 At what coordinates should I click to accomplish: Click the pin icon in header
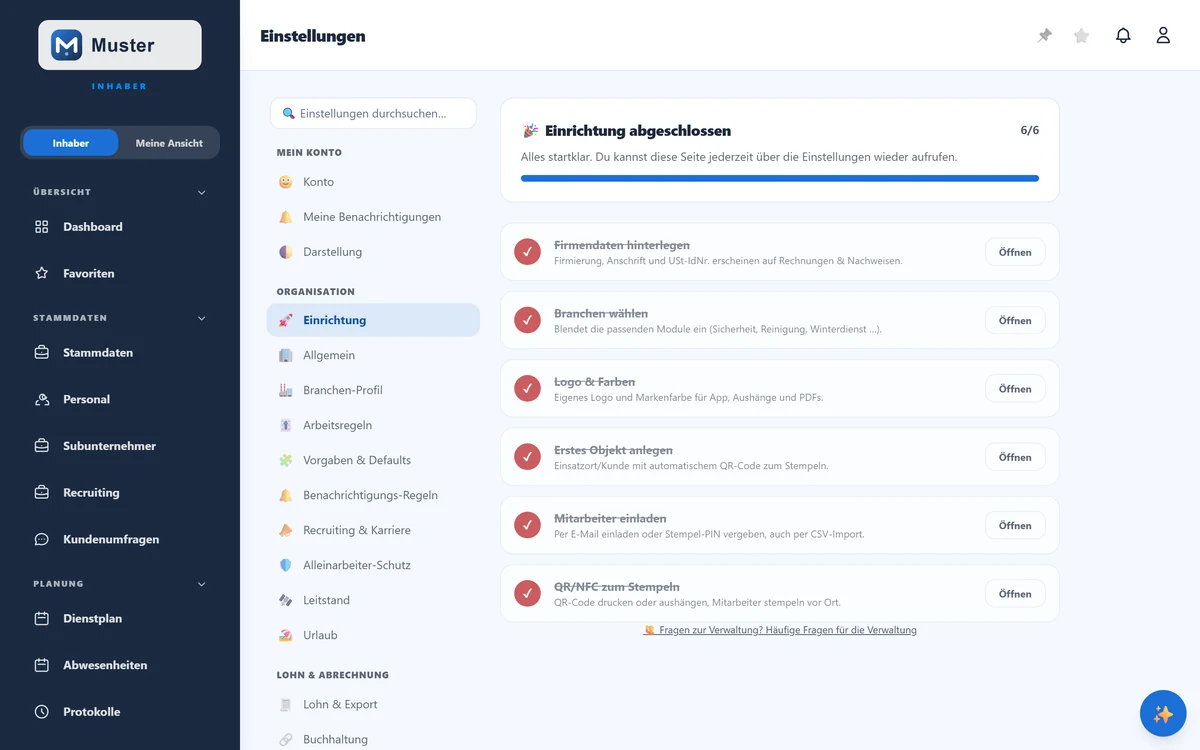point(1045,35)
